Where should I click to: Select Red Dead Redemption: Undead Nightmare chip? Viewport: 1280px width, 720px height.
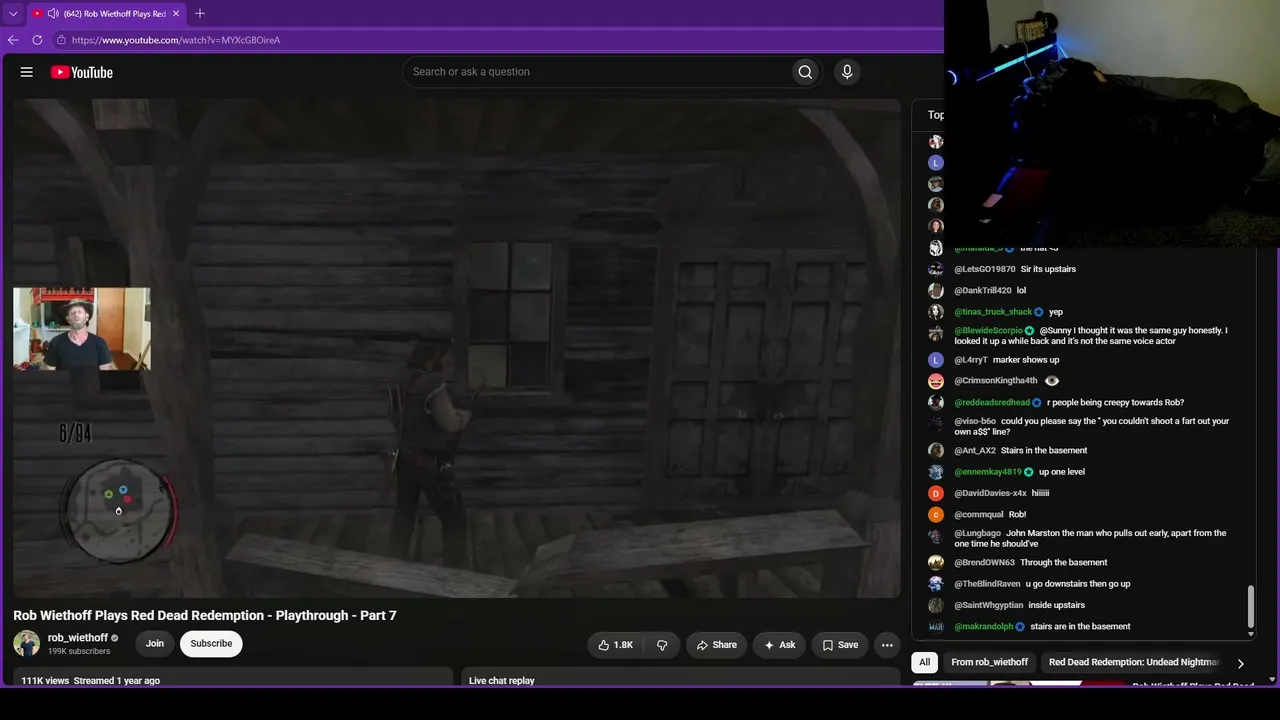tap(1134, 662)
